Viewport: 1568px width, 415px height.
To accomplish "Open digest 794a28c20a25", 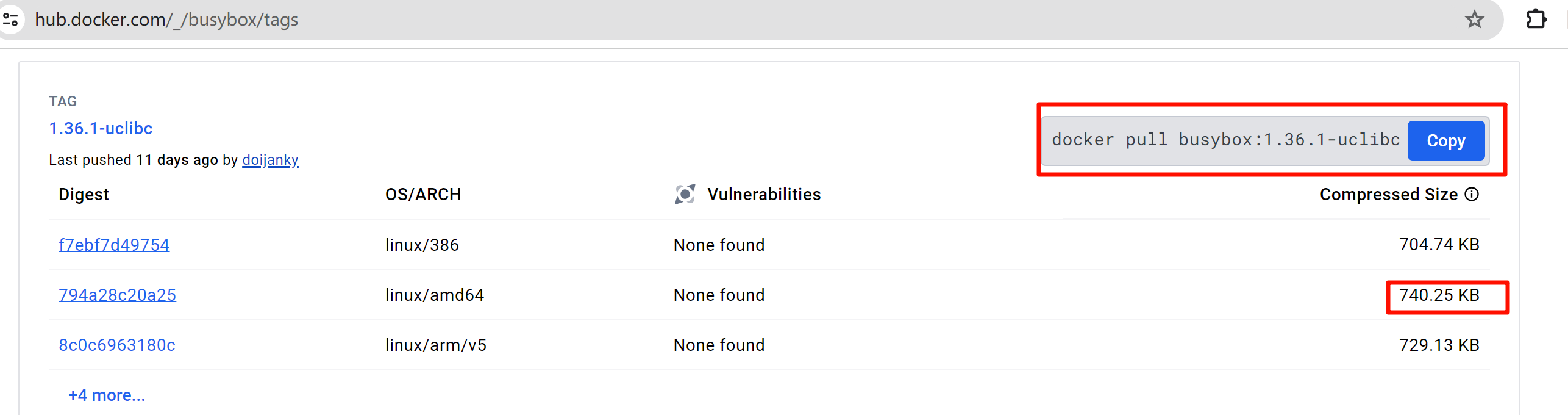I will [x=117, y=295].
